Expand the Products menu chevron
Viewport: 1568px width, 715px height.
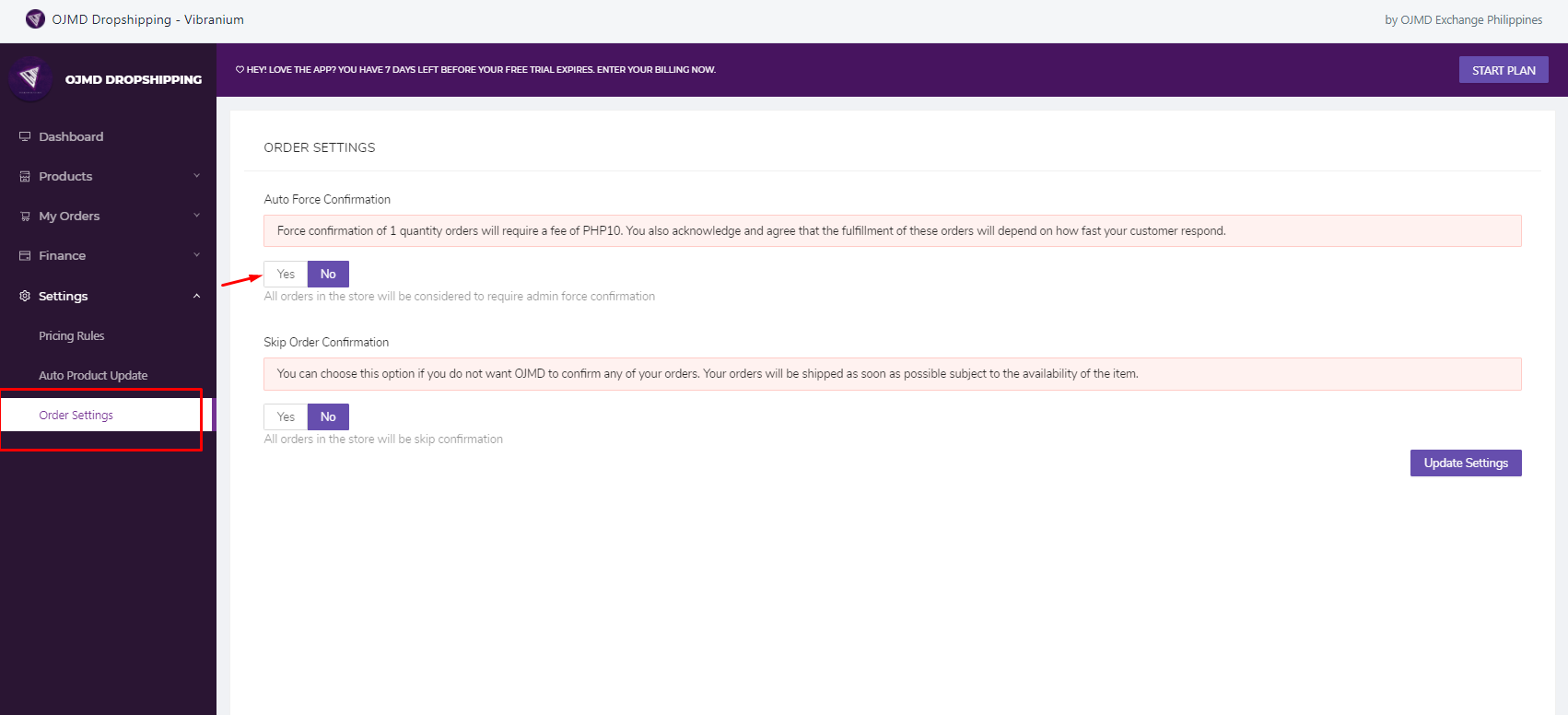[196, 176]
